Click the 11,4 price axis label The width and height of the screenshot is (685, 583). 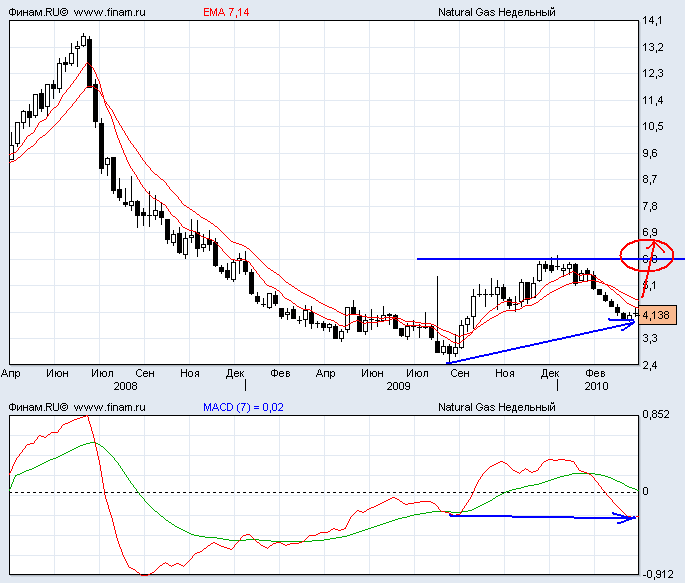point(652,100)
